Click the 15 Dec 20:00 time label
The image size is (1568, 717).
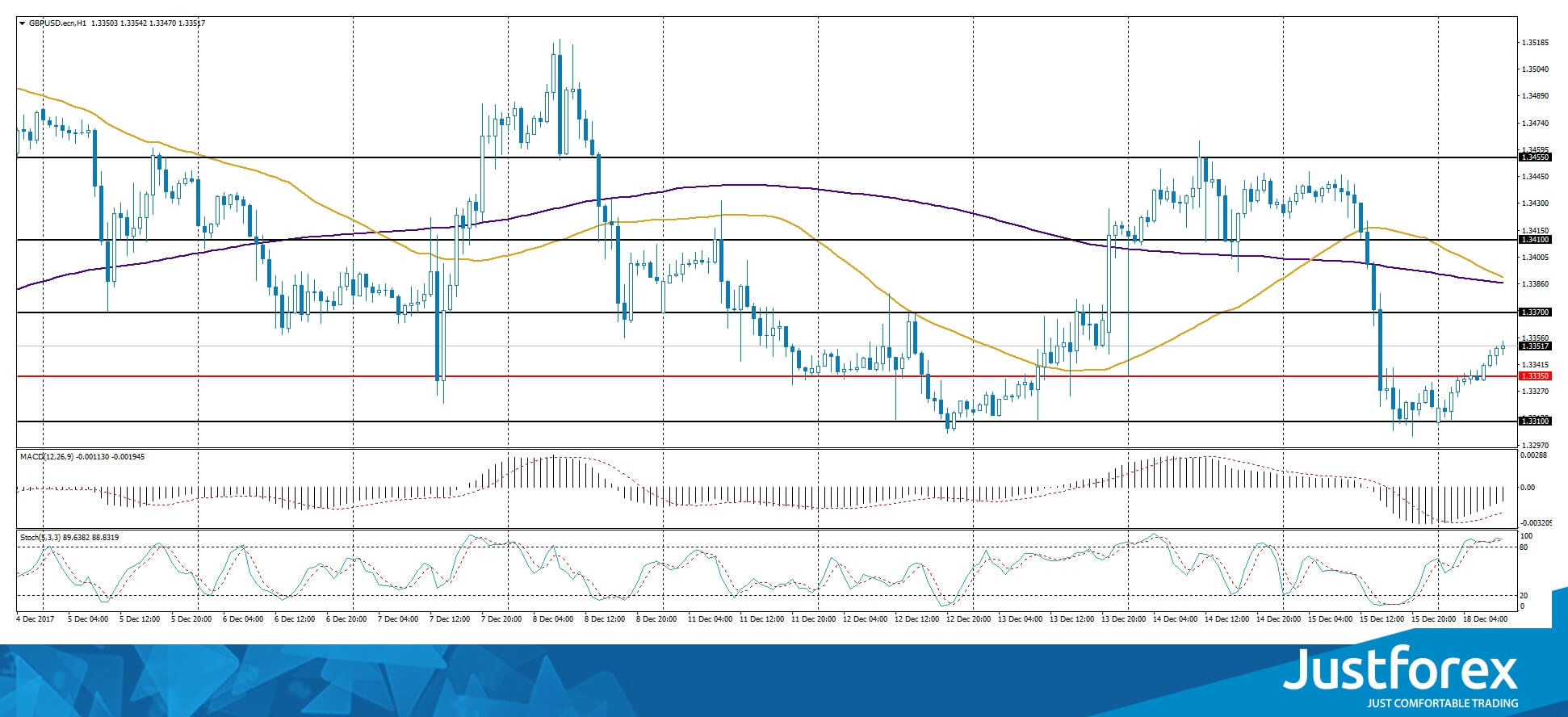click(1433, 619)
